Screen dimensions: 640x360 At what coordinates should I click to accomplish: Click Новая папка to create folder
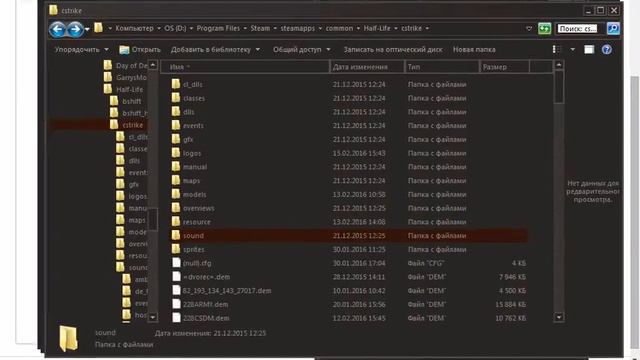point(474,49)
